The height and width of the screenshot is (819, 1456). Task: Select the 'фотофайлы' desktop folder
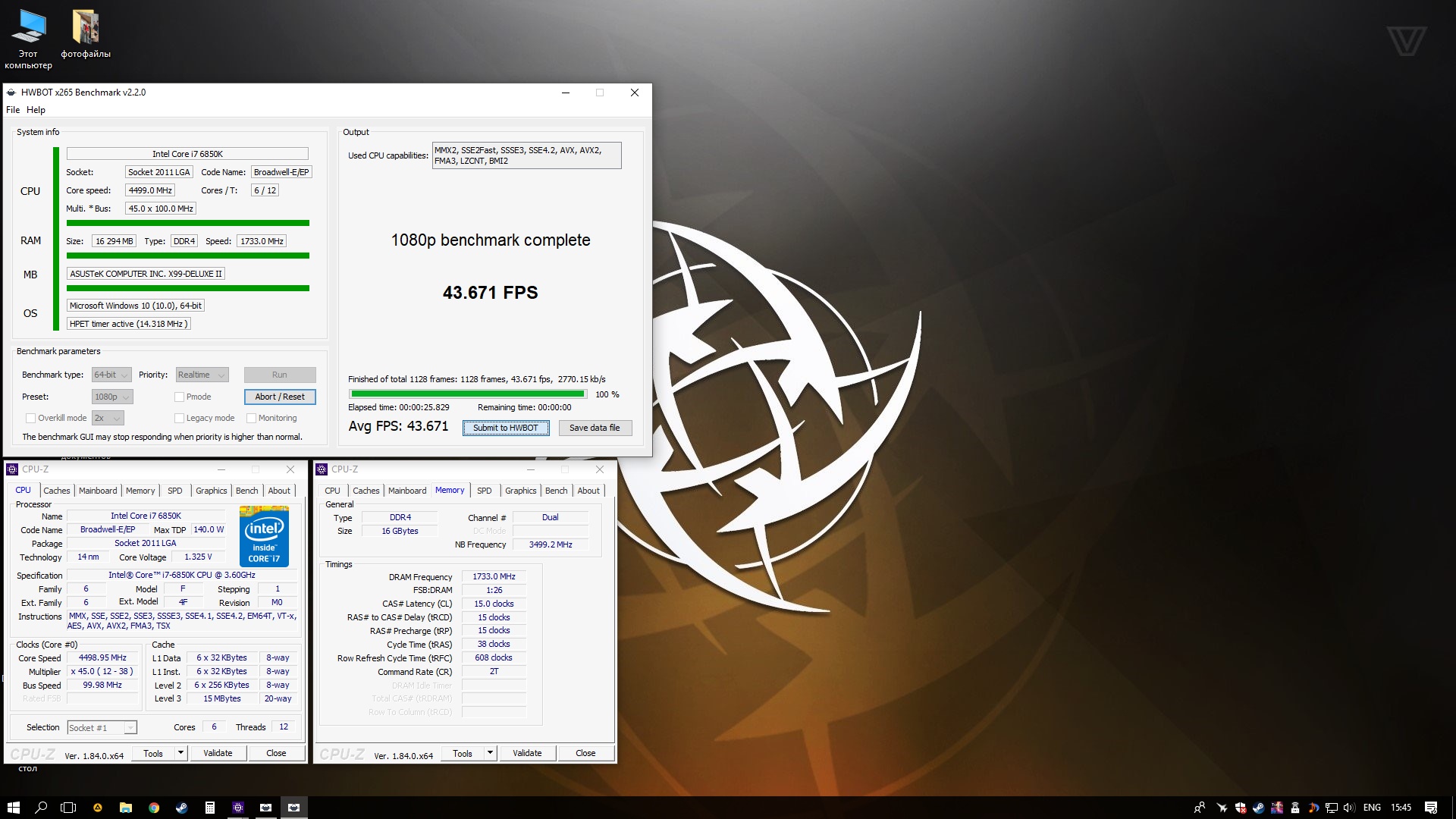(86, 34)
